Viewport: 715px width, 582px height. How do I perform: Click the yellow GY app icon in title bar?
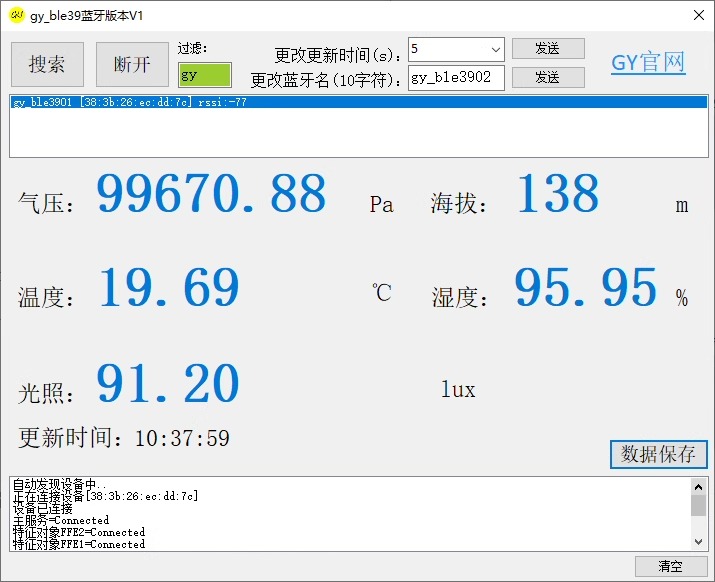16,15
